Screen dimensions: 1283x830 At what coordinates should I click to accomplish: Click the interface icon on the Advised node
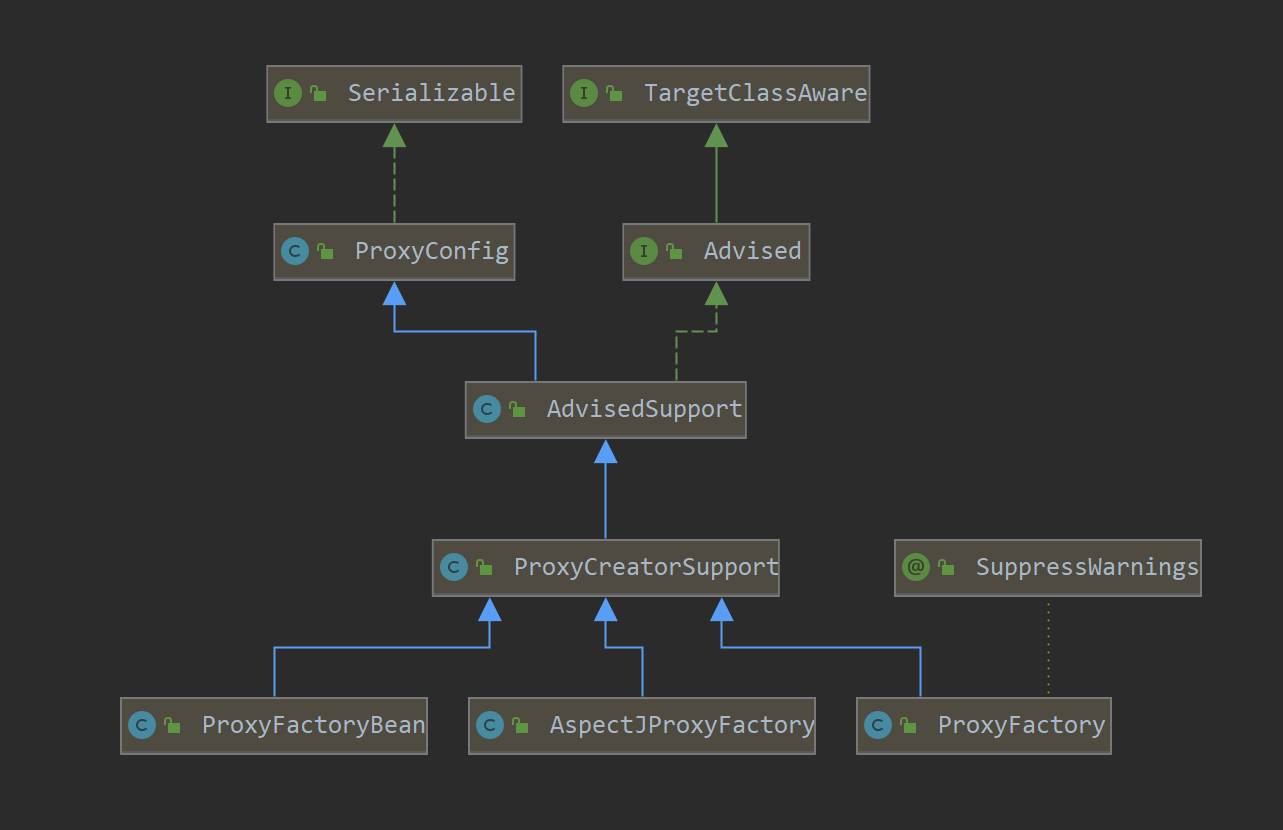point(644,251)
